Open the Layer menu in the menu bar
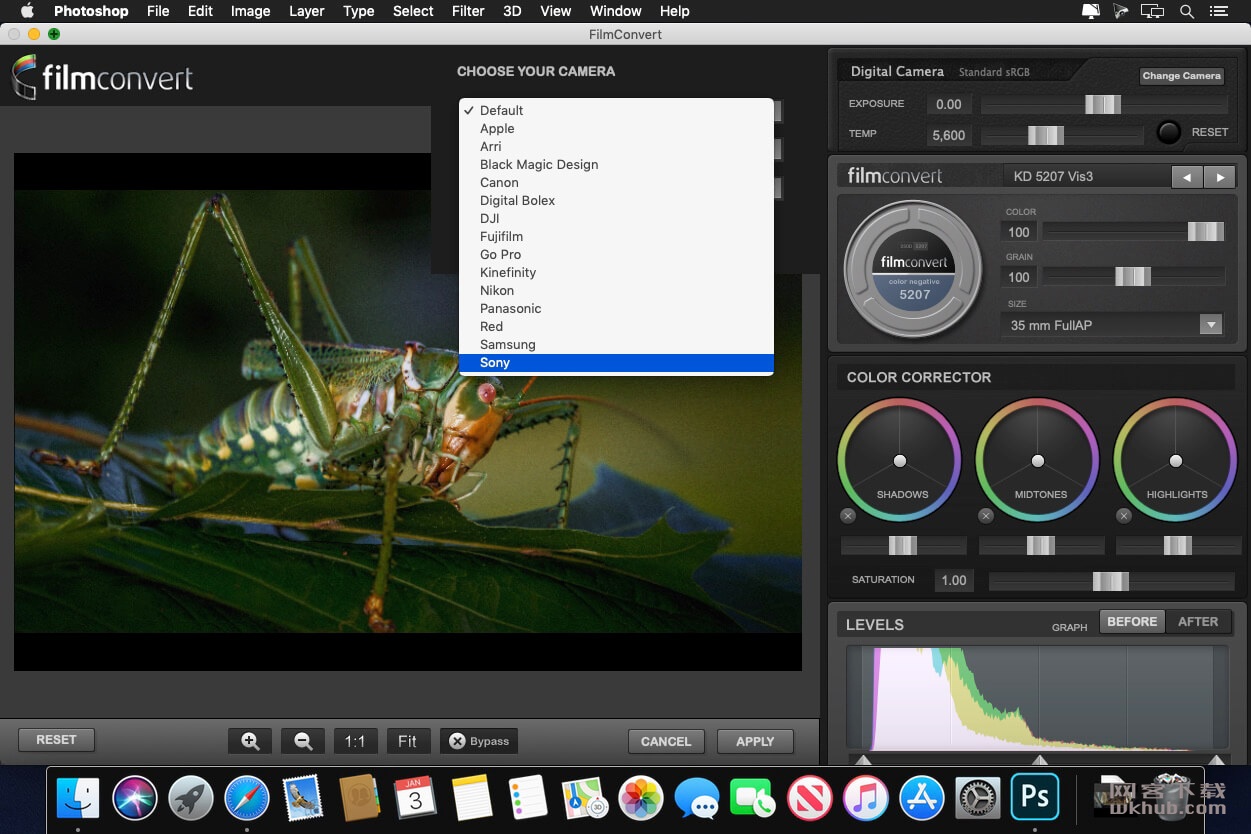Image resolution: width=1251 pixels, height=834 pixels. [x=307, y=11]
